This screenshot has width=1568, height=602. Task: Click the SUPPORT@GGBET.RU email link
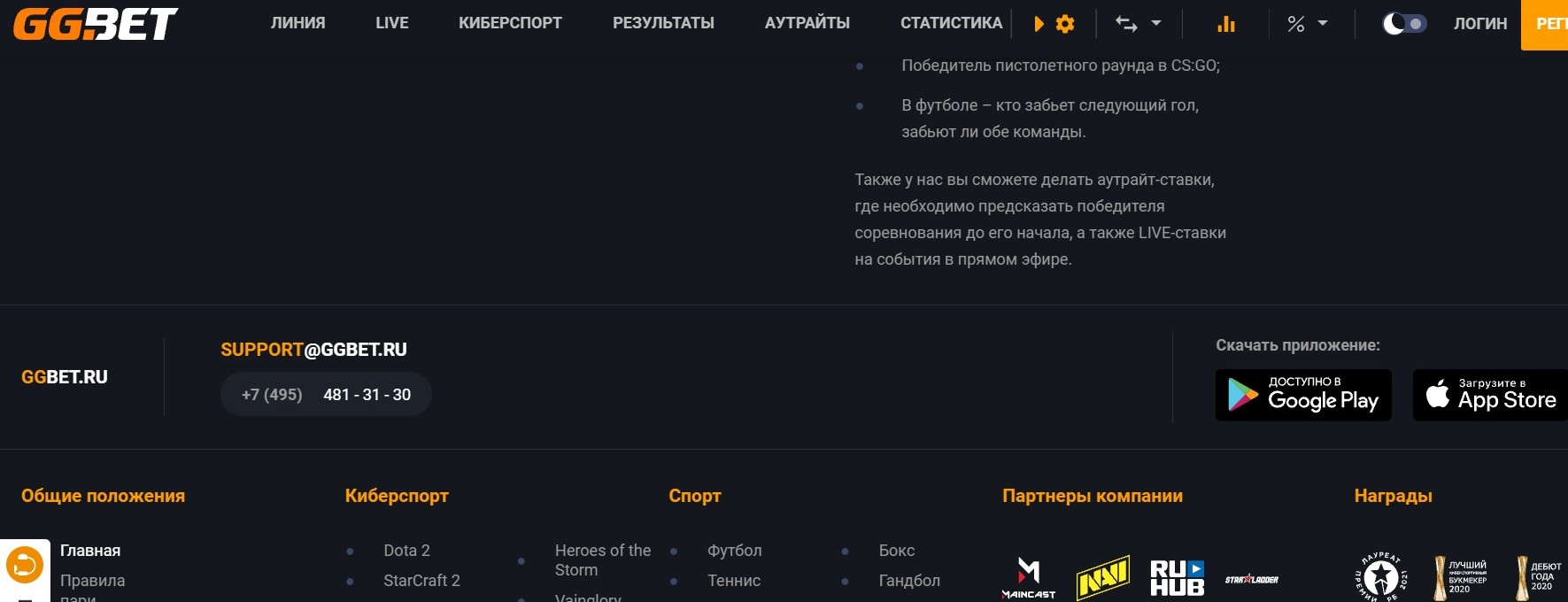pos(313,350)
